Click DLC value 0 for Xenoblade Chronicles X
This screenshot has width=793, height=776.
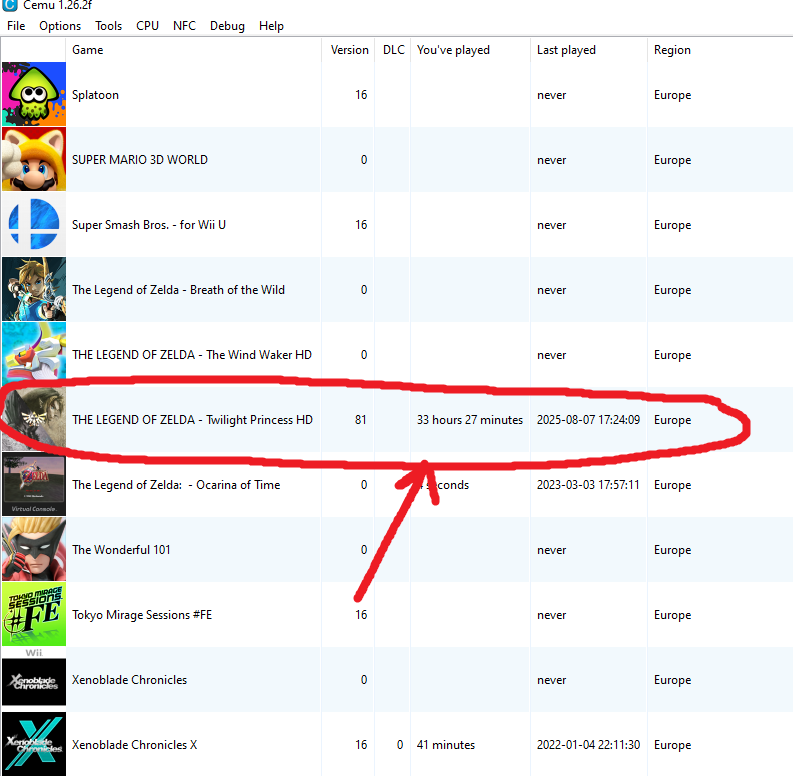pos(400,745)
